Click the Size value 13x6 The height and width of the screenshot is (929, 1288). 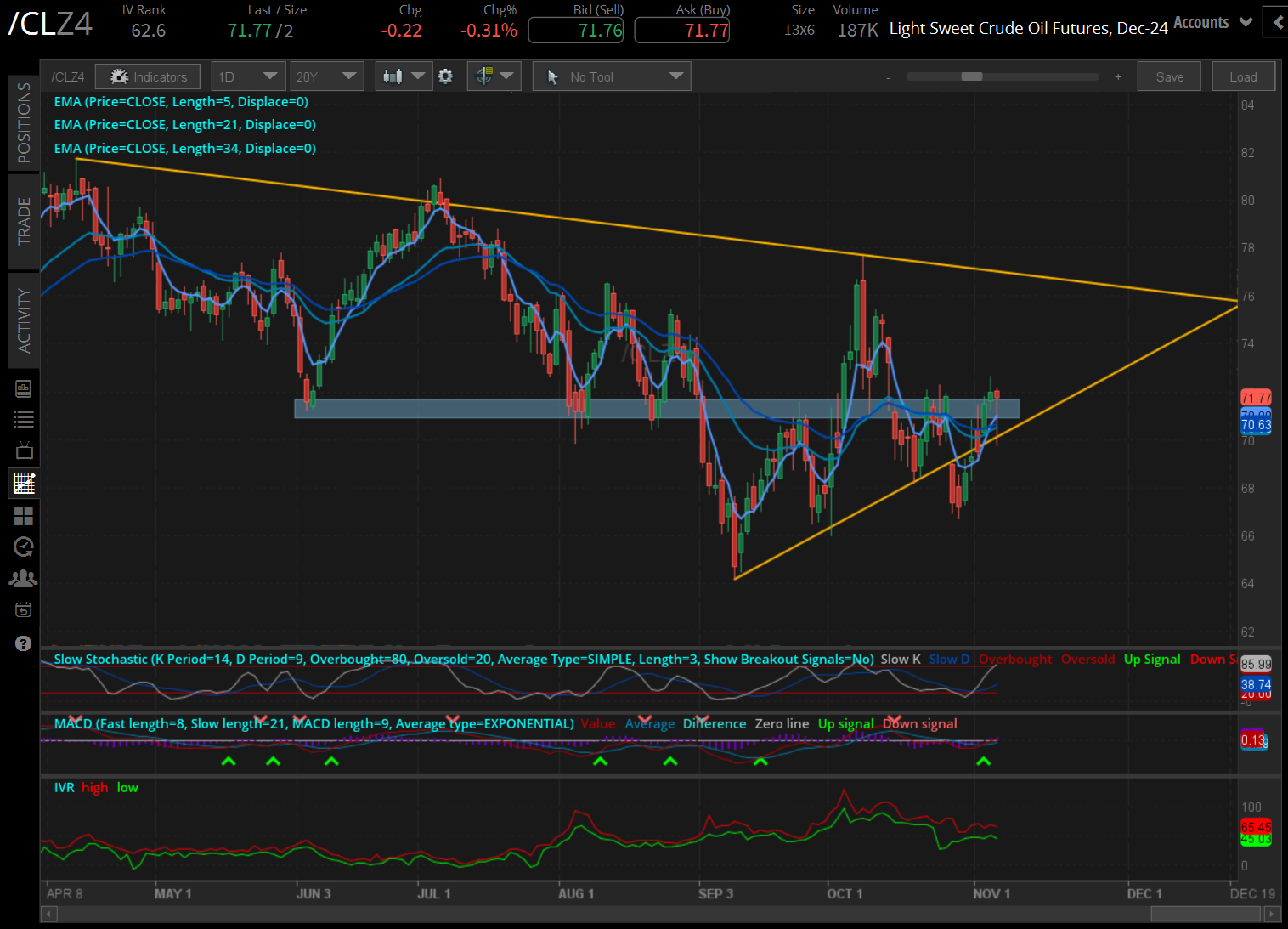[799, 31]
